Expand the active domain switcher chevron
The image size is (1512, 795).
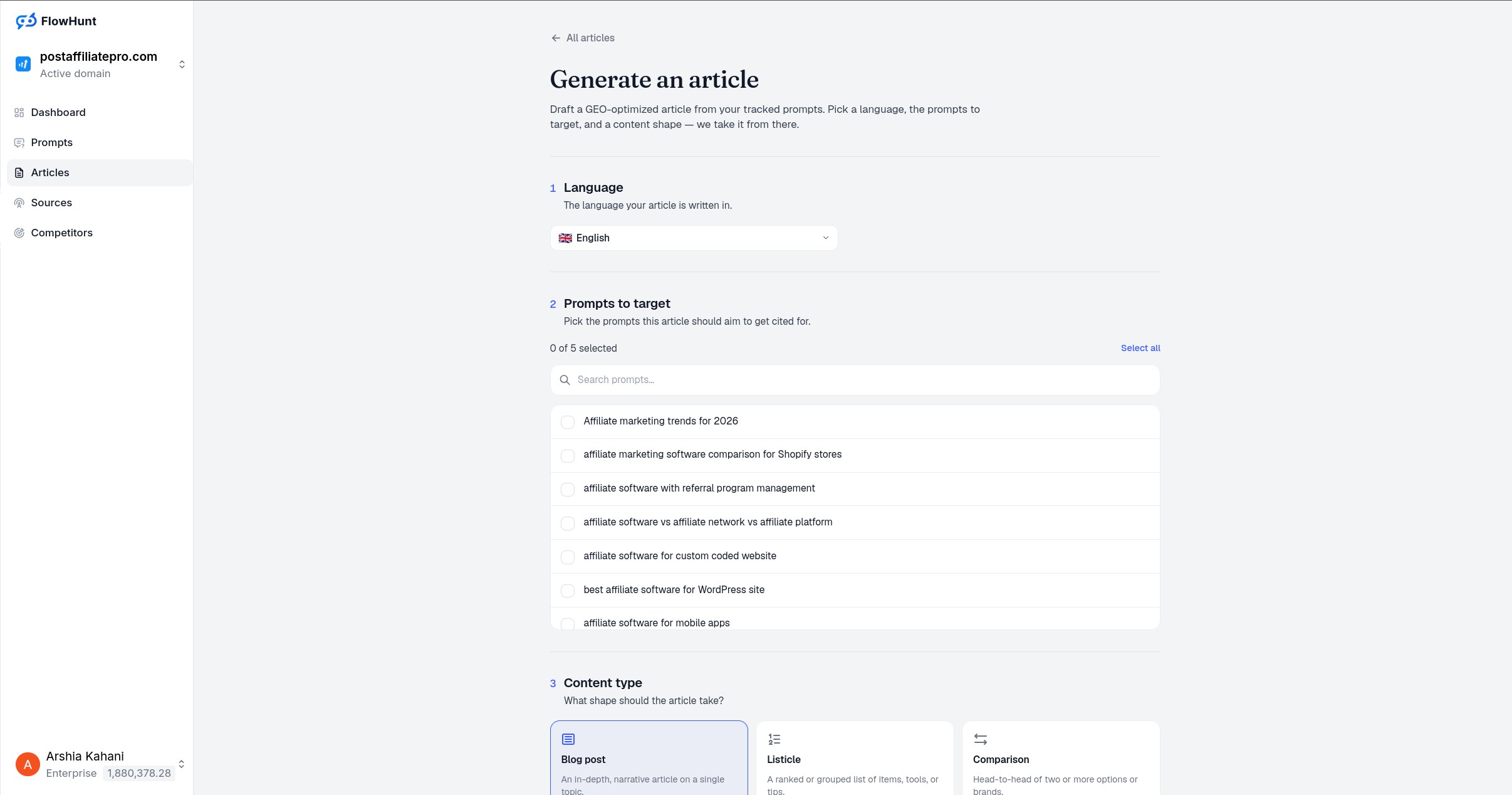(182, 65)
